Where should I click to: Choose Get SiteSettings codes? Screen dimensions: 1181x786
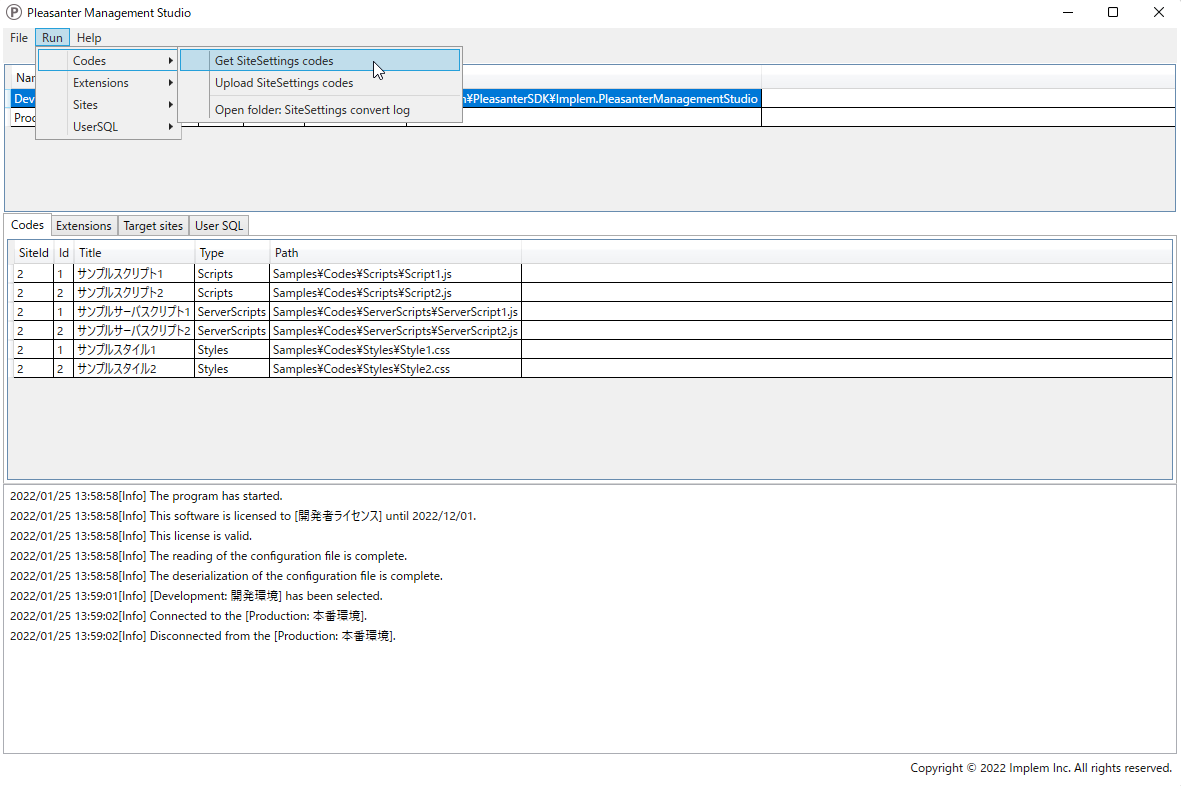click(x=320, y=61)
